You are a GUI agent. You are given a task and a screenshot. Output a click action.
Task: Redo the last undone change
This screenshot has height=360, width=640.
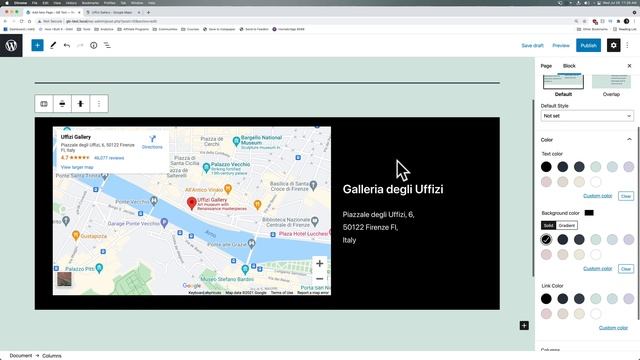[80, 45]
